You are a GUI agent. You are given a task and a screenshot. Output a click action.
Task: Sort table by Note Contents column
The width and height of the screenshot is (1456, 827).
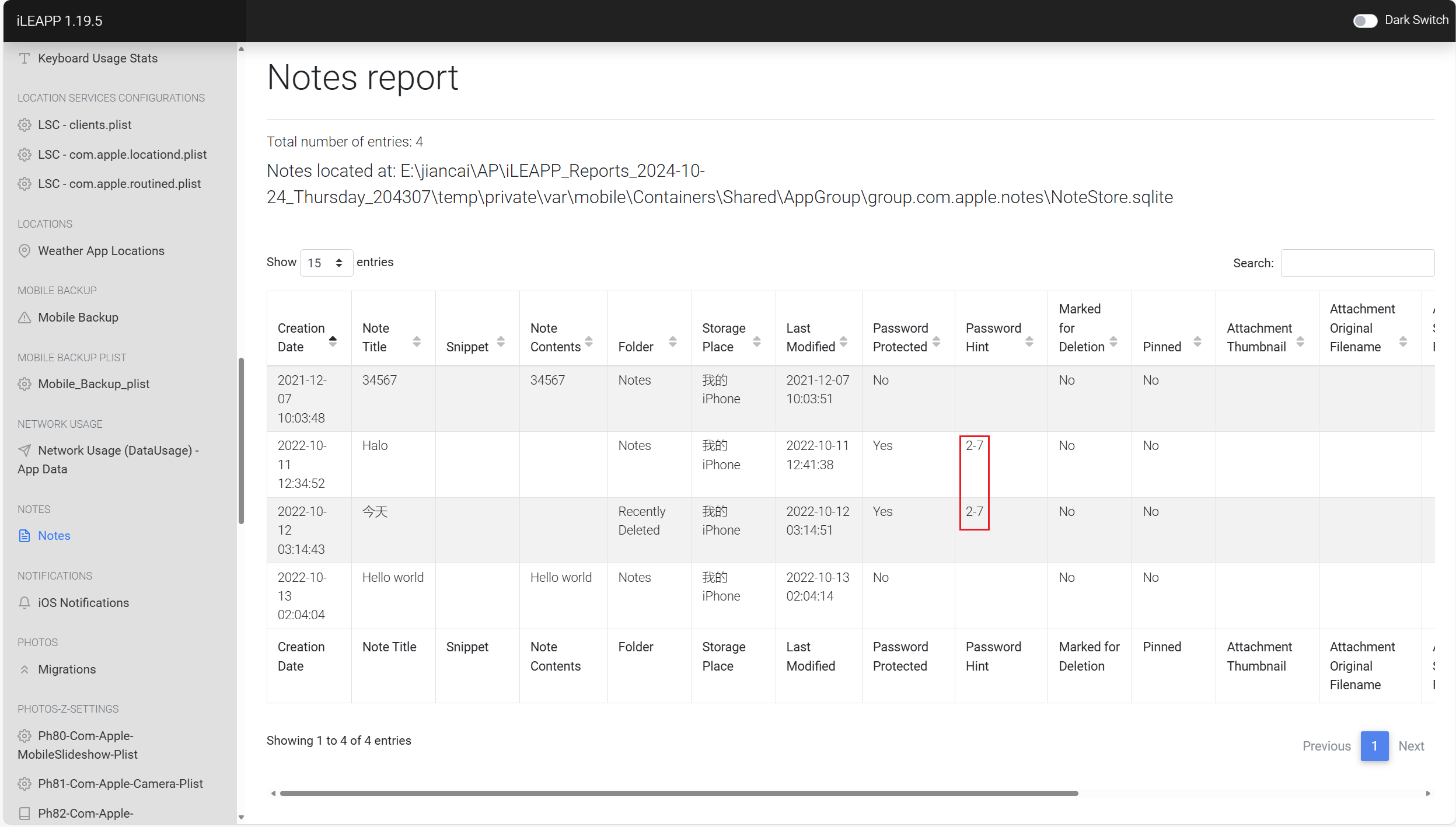click(563, 329)
